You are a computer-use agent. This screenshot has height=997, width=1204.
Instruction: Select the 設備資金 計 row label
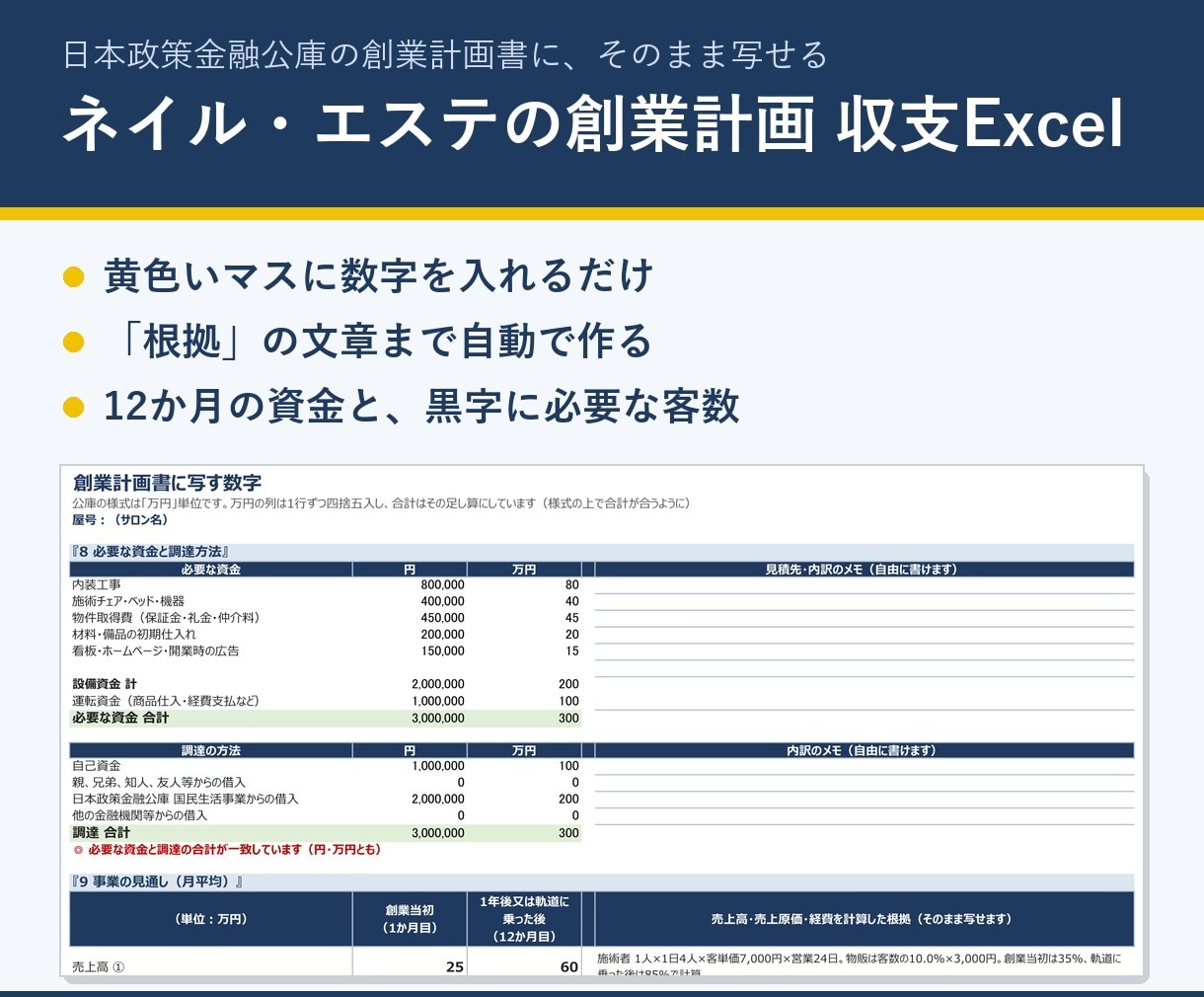click(105, 684)
